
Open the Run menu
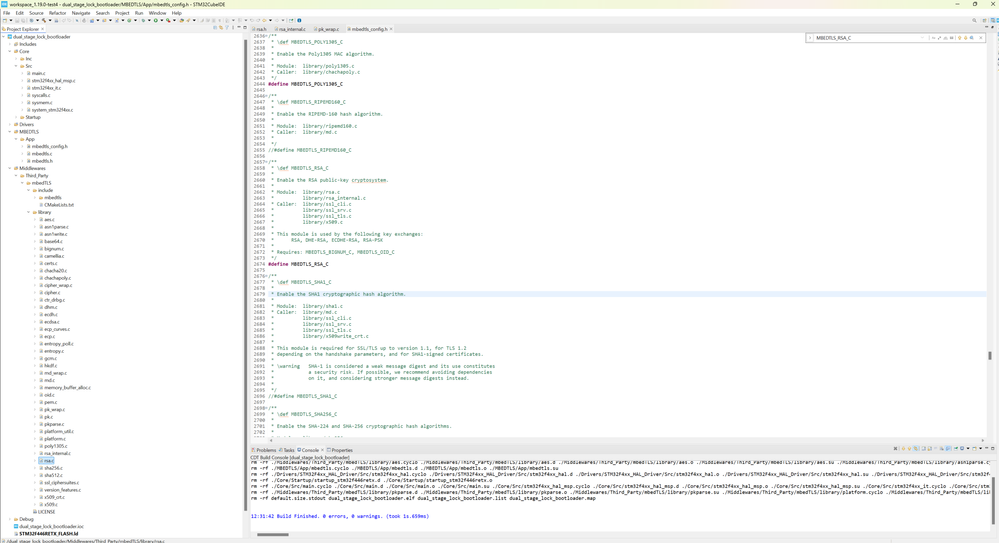click(x=139, y=13)
